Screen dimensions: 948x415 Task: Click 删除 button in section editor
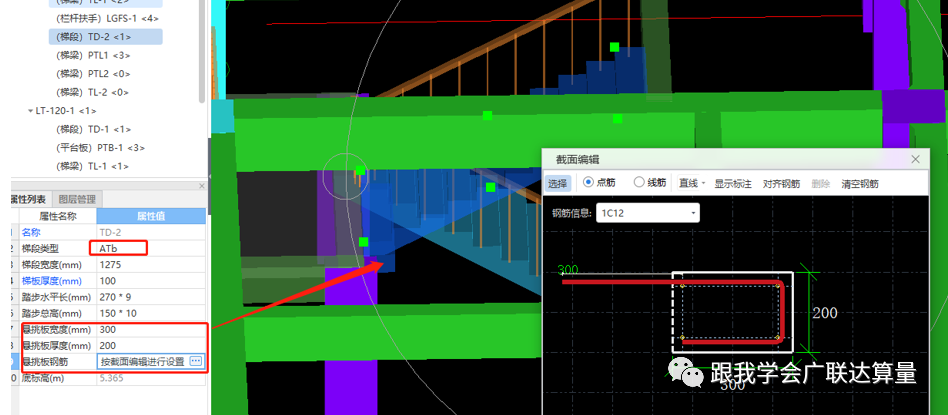coord(820,183)
